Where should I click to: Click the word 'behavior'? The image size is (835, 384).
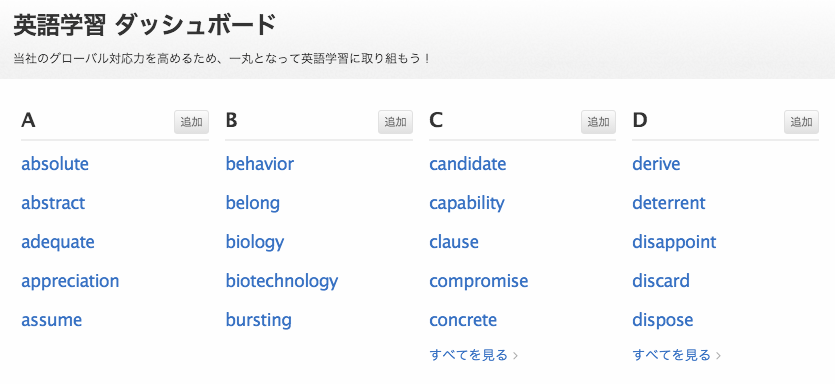click(x=259, y=164)
